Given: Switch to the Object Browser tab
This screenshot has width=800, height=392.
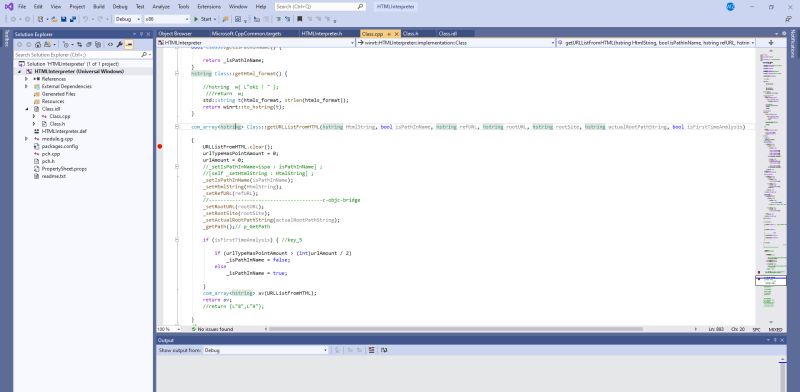Looking at the screenshot, I should pos(176,34).
